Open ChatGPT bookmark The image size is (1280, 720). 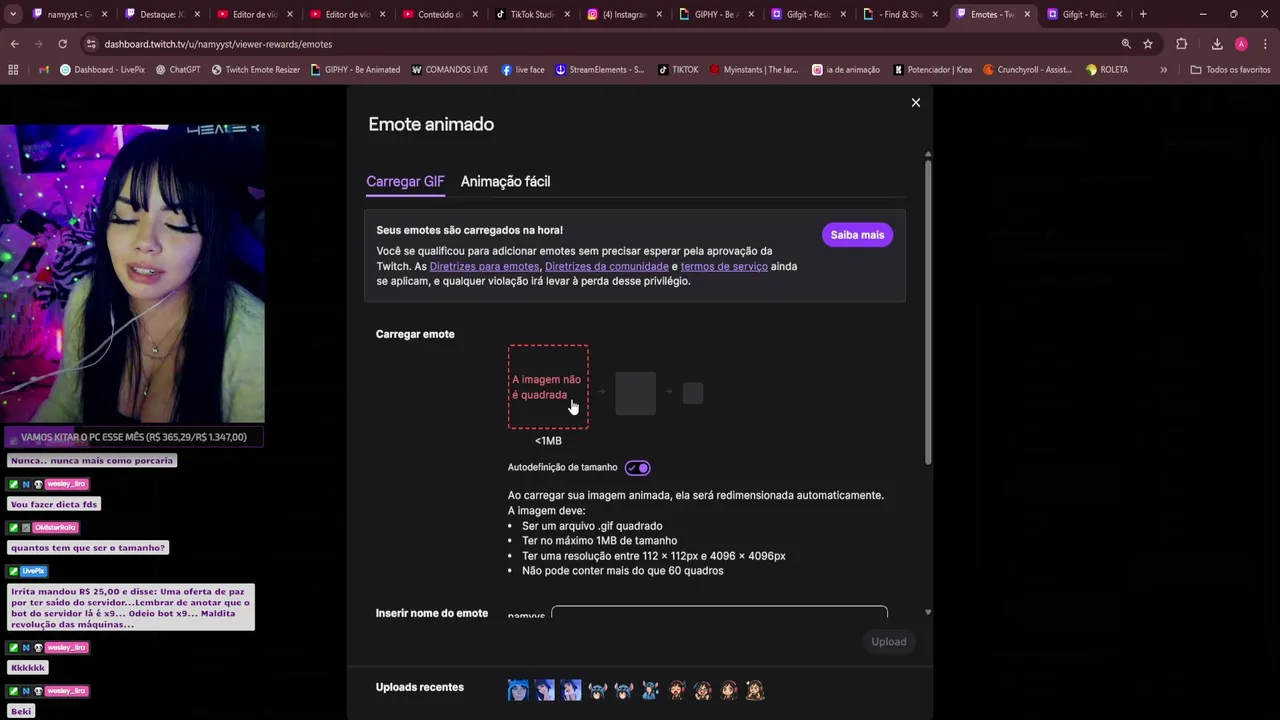tap(178, 70)
